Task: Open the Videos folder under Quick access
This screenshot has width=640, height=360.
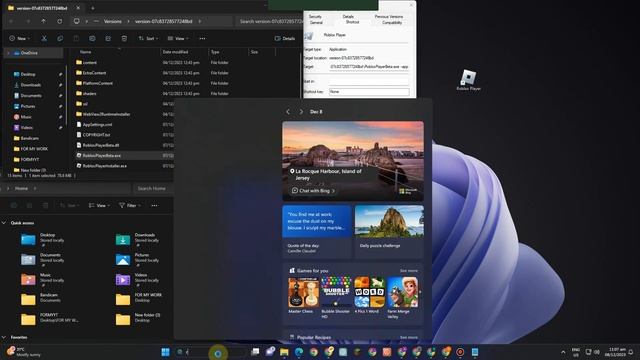Action: coord(137,280)
